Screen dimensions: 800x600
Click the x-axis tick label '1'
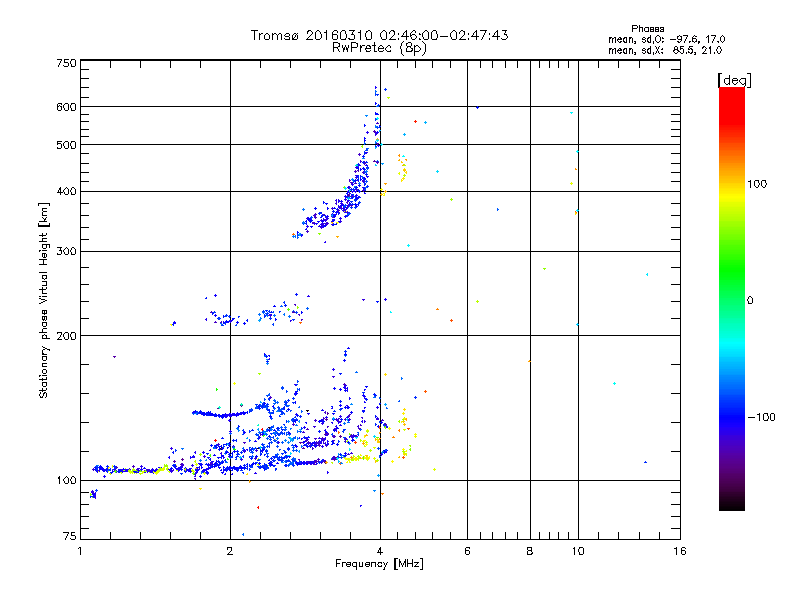point(80,551)
